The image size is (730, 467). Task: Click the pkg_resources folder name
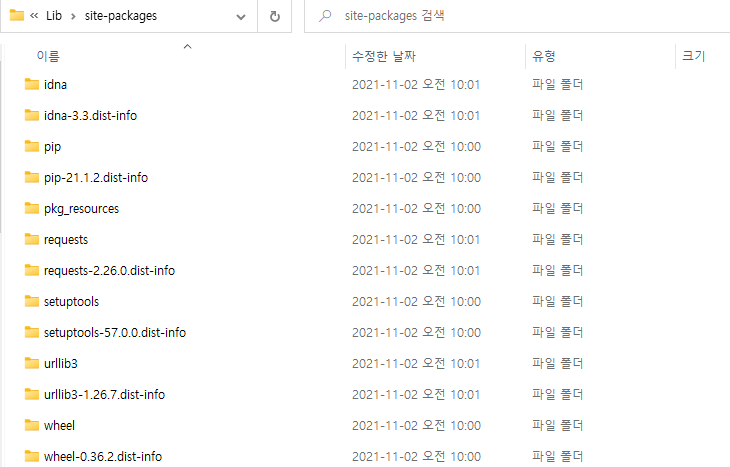81,209
